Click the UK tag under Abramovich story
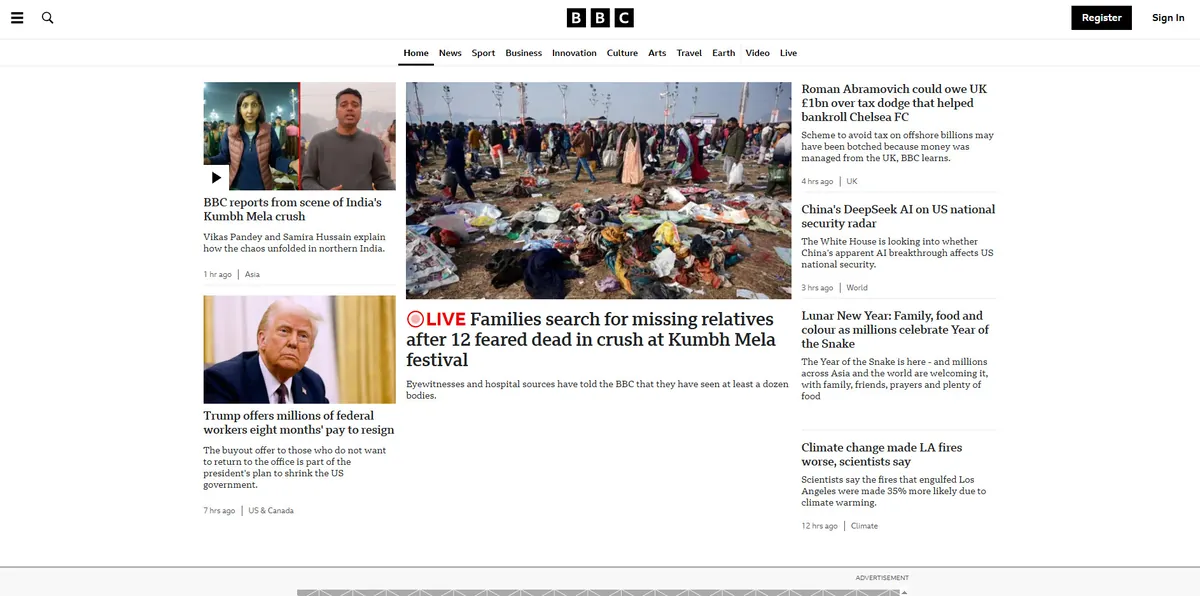 [x=852, y=181]
